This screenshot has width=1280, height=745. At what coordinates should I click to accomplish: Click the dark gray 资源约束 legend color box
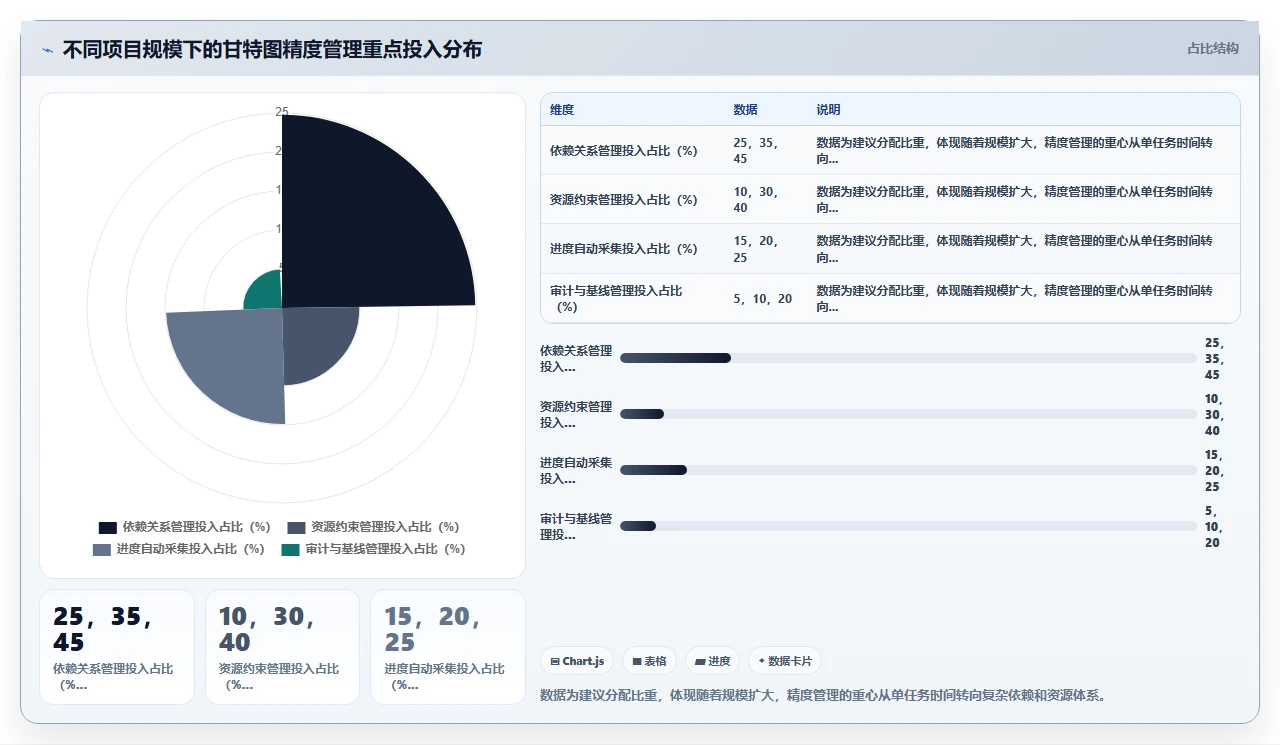296,527
